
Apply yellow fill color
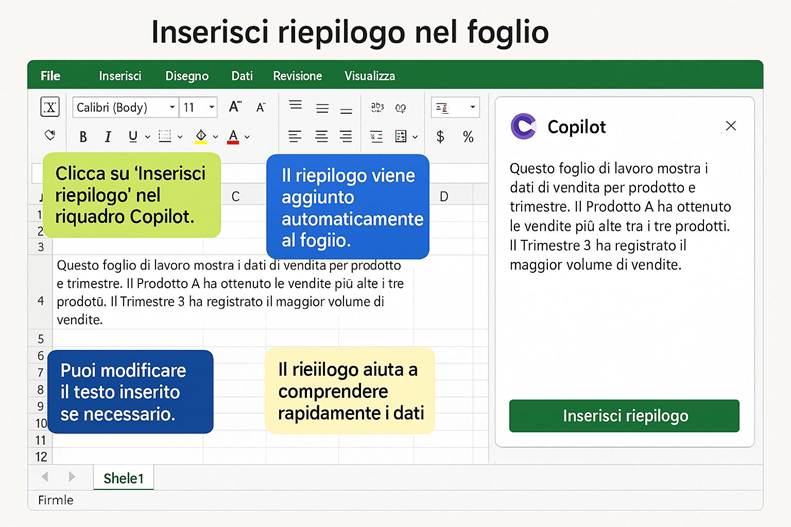tap(201, 137)
